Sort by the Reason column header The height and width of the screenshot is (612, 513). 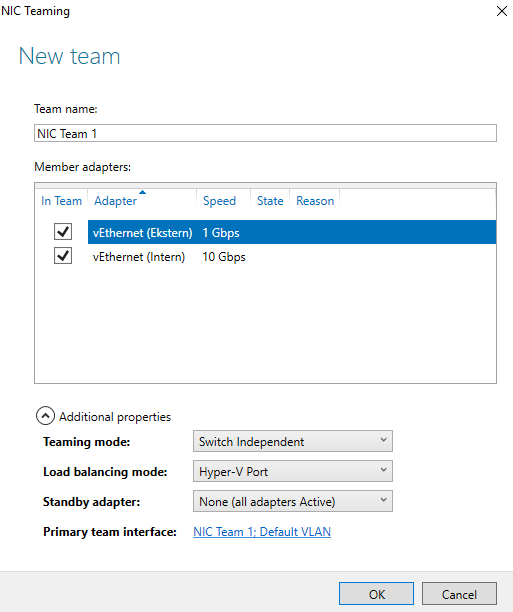point(315,201)
